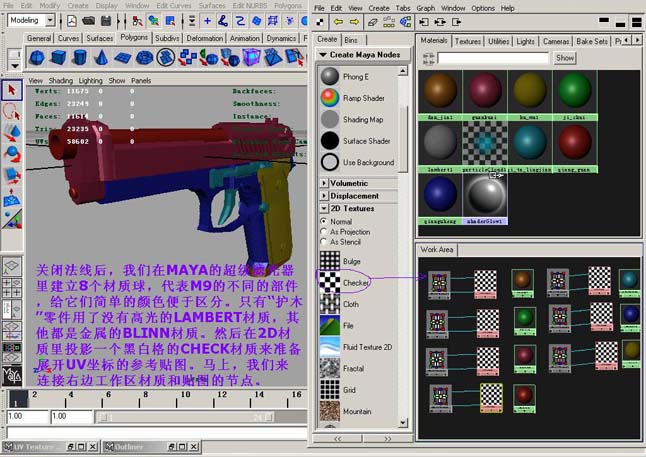Open the shelf options down arrow
Screen dimensions: 646x457
(x=15, y=66)
